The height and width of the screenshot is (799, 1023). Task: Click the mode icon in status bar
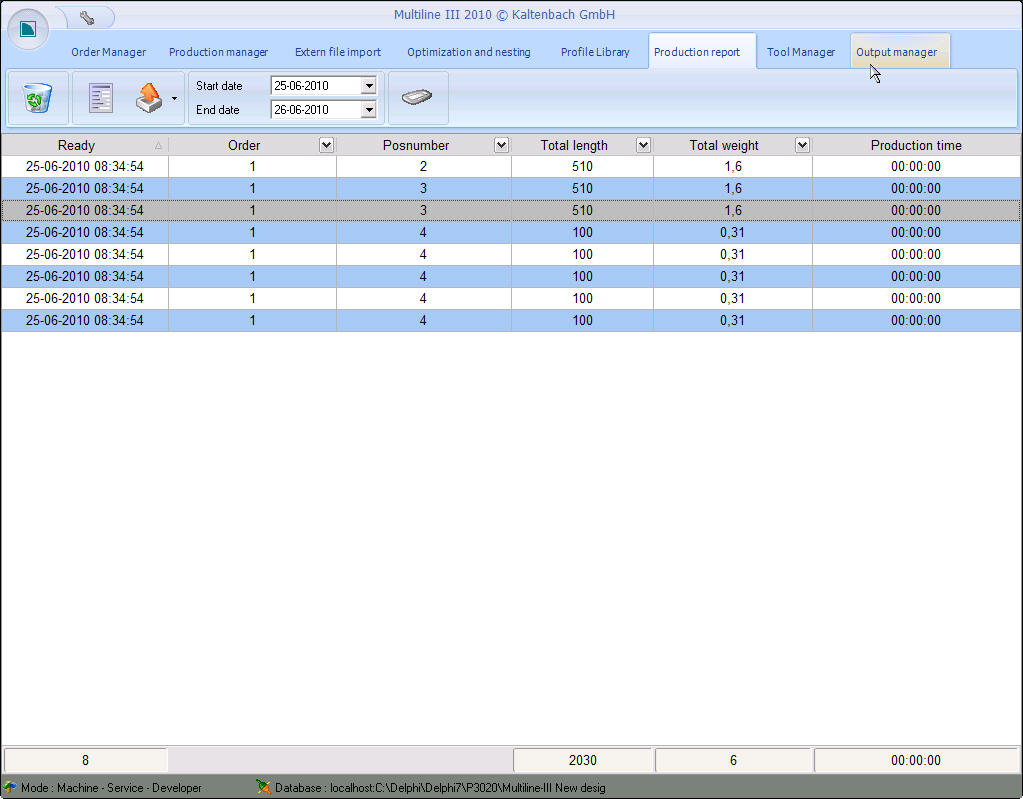10,787
